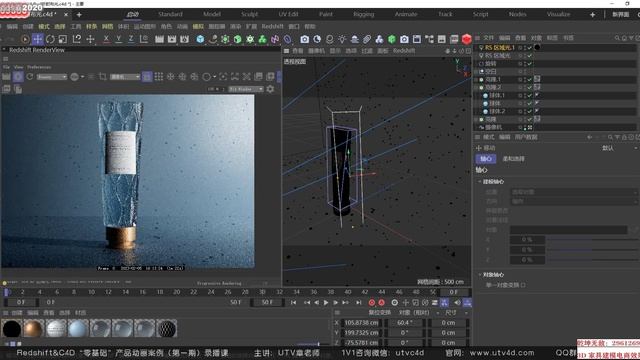
Task: Select 摄像机 camera in object manager
Action: coord(494,127)
